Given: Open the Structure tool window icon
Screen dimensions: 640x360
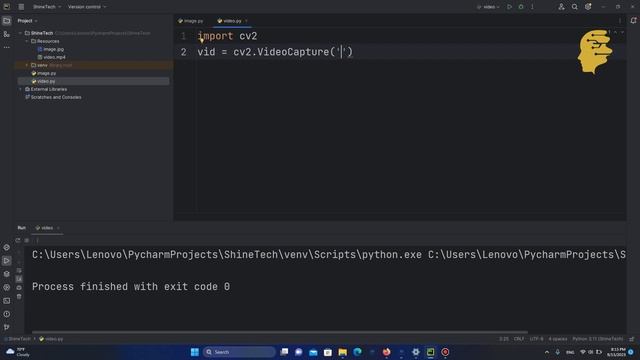Looking at the screenshot, I should (7, 34).
